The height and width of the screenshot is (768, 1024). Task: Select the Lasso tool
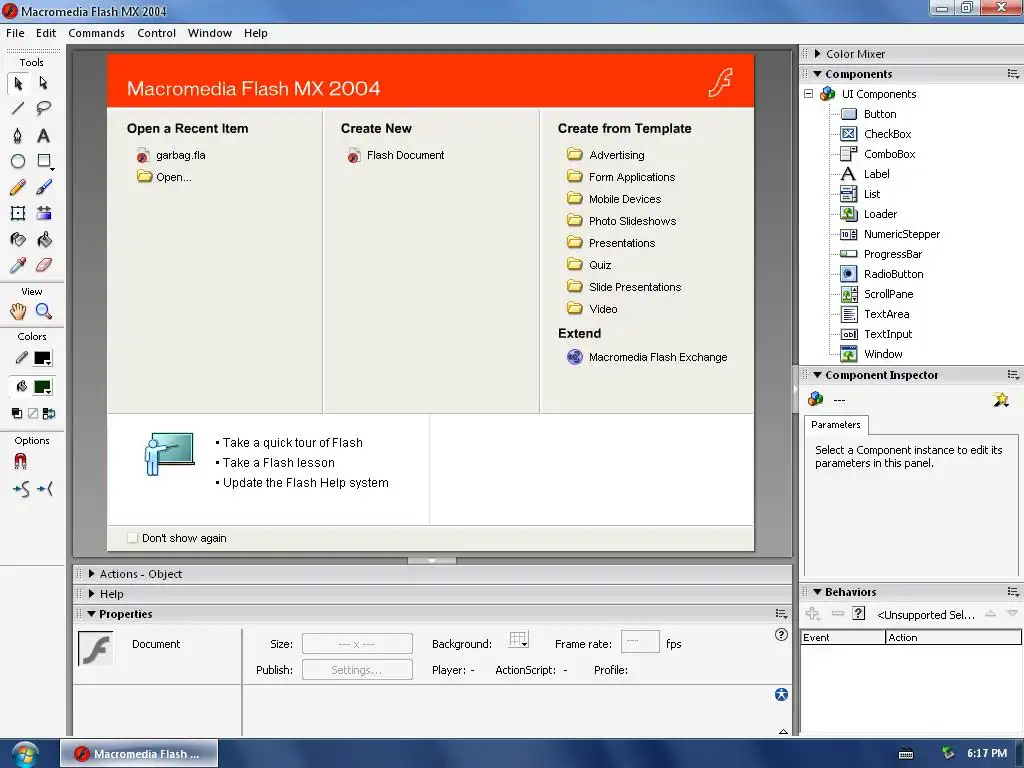(44, 108)
